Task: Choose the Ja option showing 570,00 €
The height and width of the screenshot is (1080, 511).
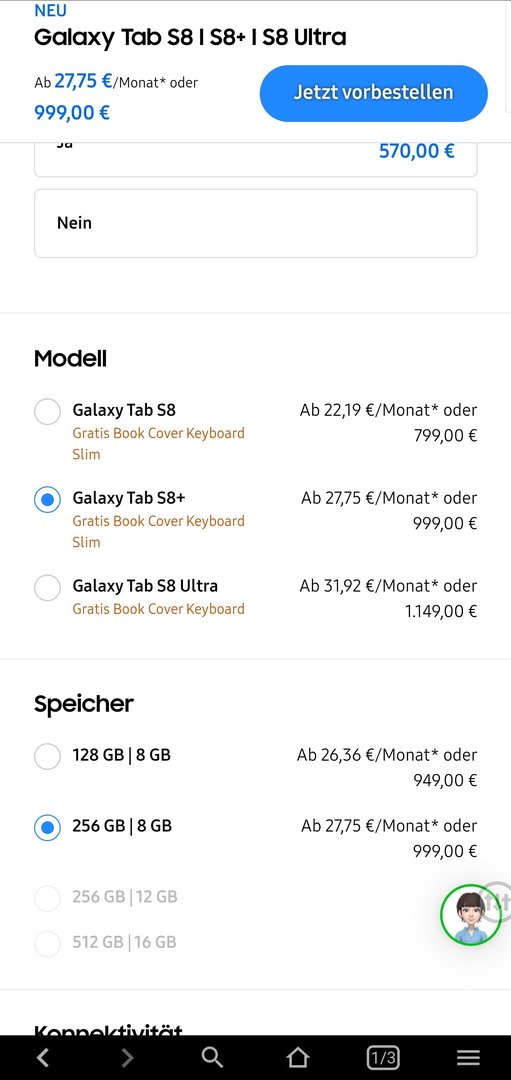Action: 256,158
